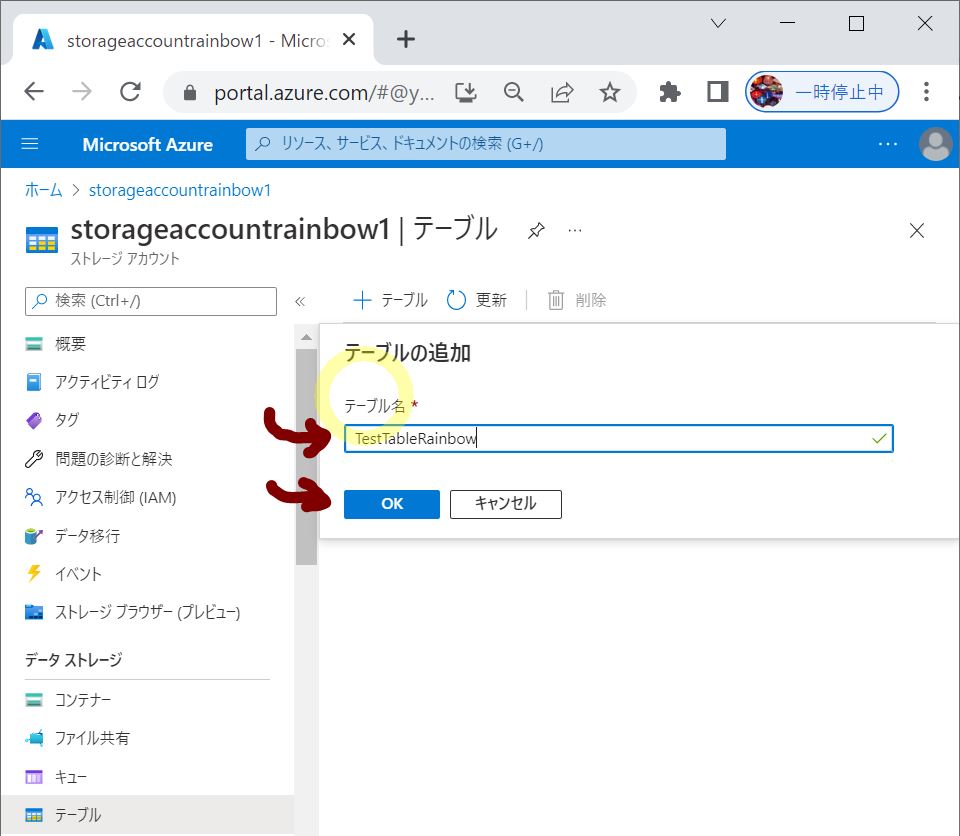Select テーブル in the sidebar menu
Screen dimensions: 960x836
147,815
